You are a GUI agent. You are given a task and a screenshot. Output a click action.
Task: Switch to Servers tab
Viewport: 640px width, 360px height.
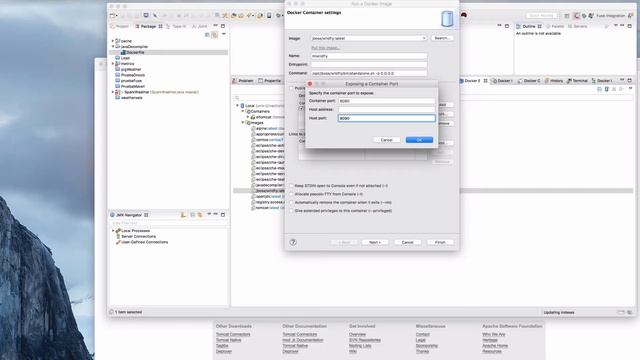click(x=578, y=26)
